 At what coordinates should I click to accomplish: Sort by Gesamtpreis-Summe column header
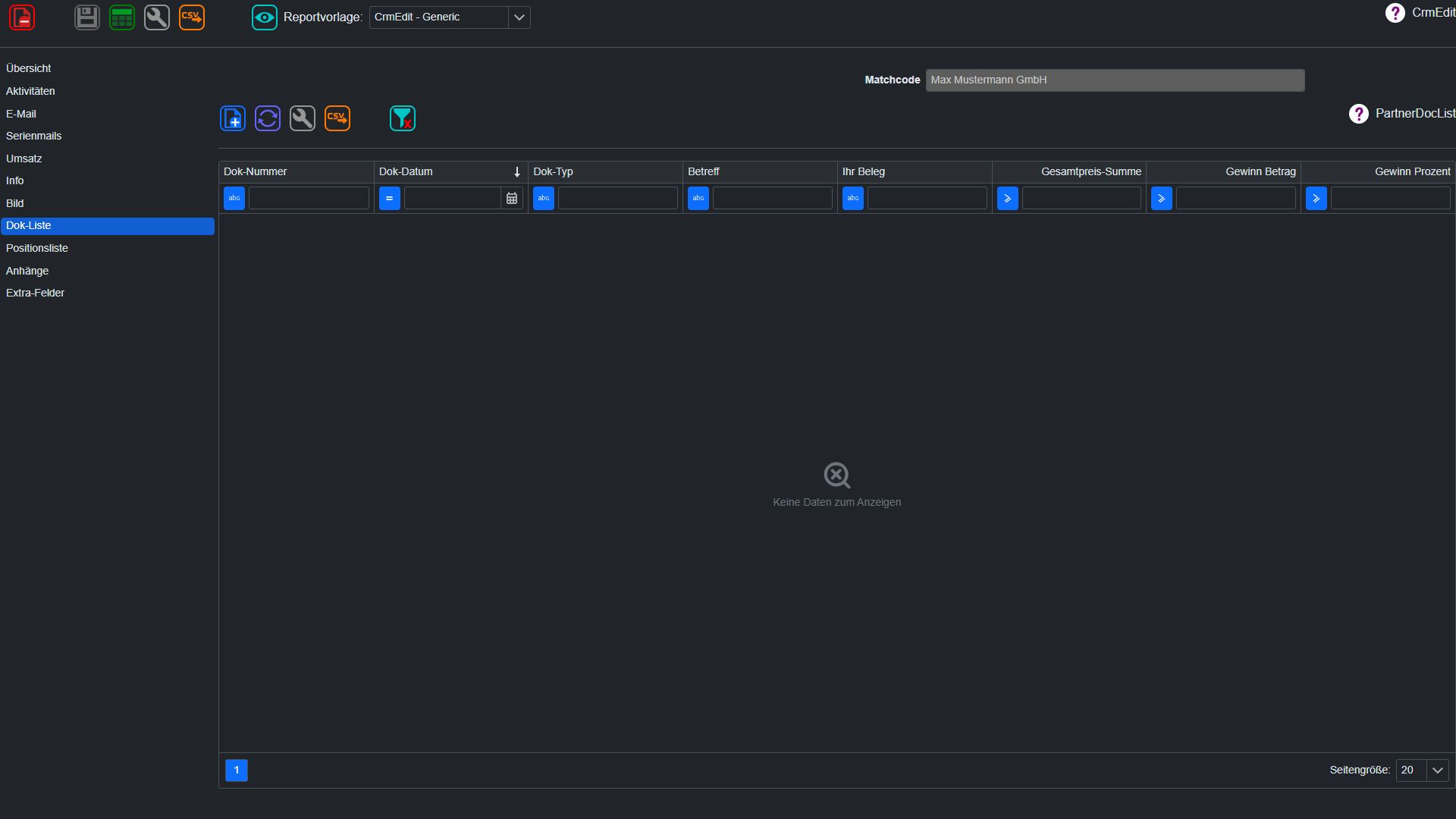[1068, 171]
